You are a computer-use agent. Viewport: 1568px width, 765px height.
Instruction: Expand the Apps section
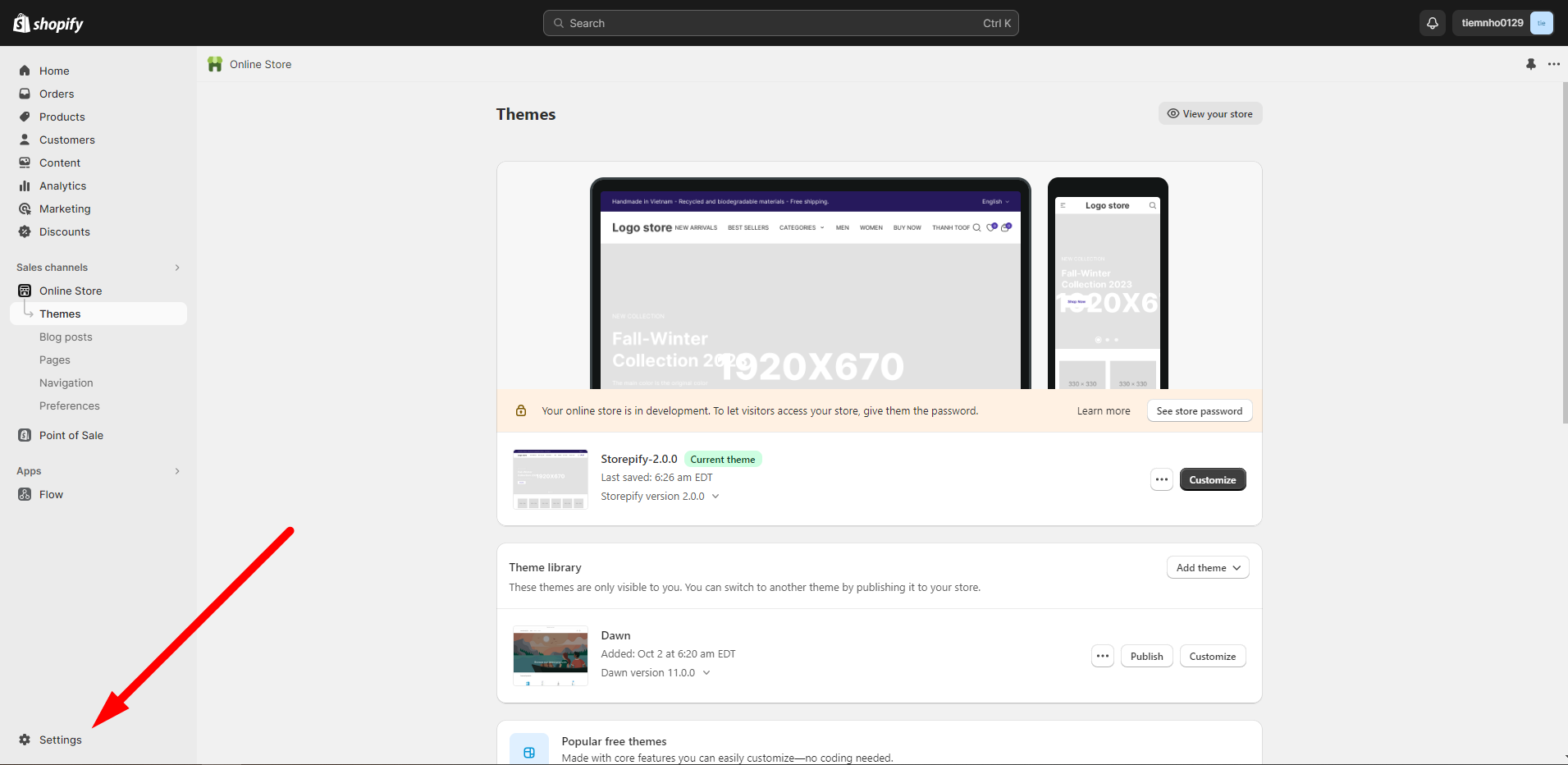[177, 471]
